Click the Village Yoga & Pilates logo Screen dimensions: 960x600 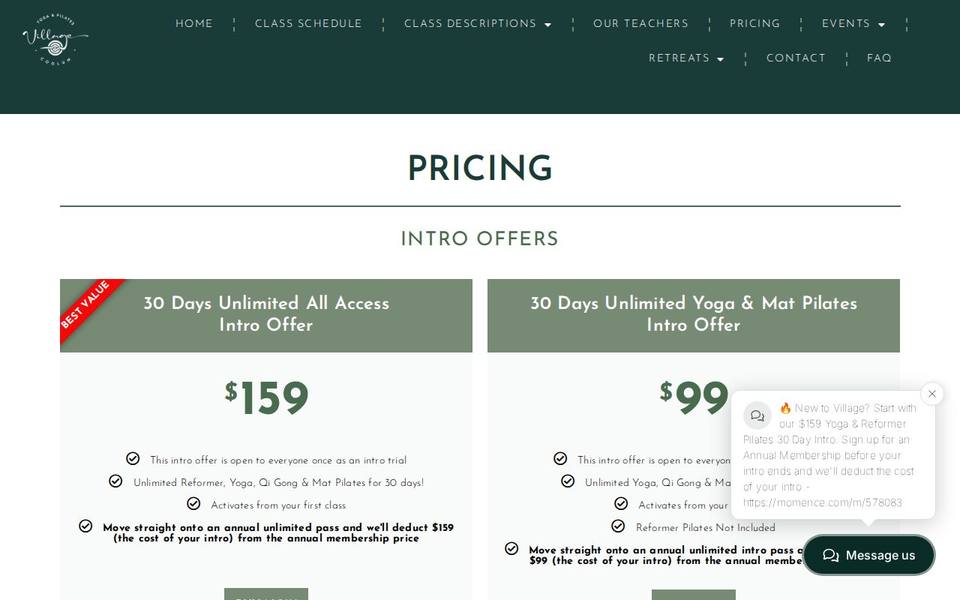(x=55, y=39)
